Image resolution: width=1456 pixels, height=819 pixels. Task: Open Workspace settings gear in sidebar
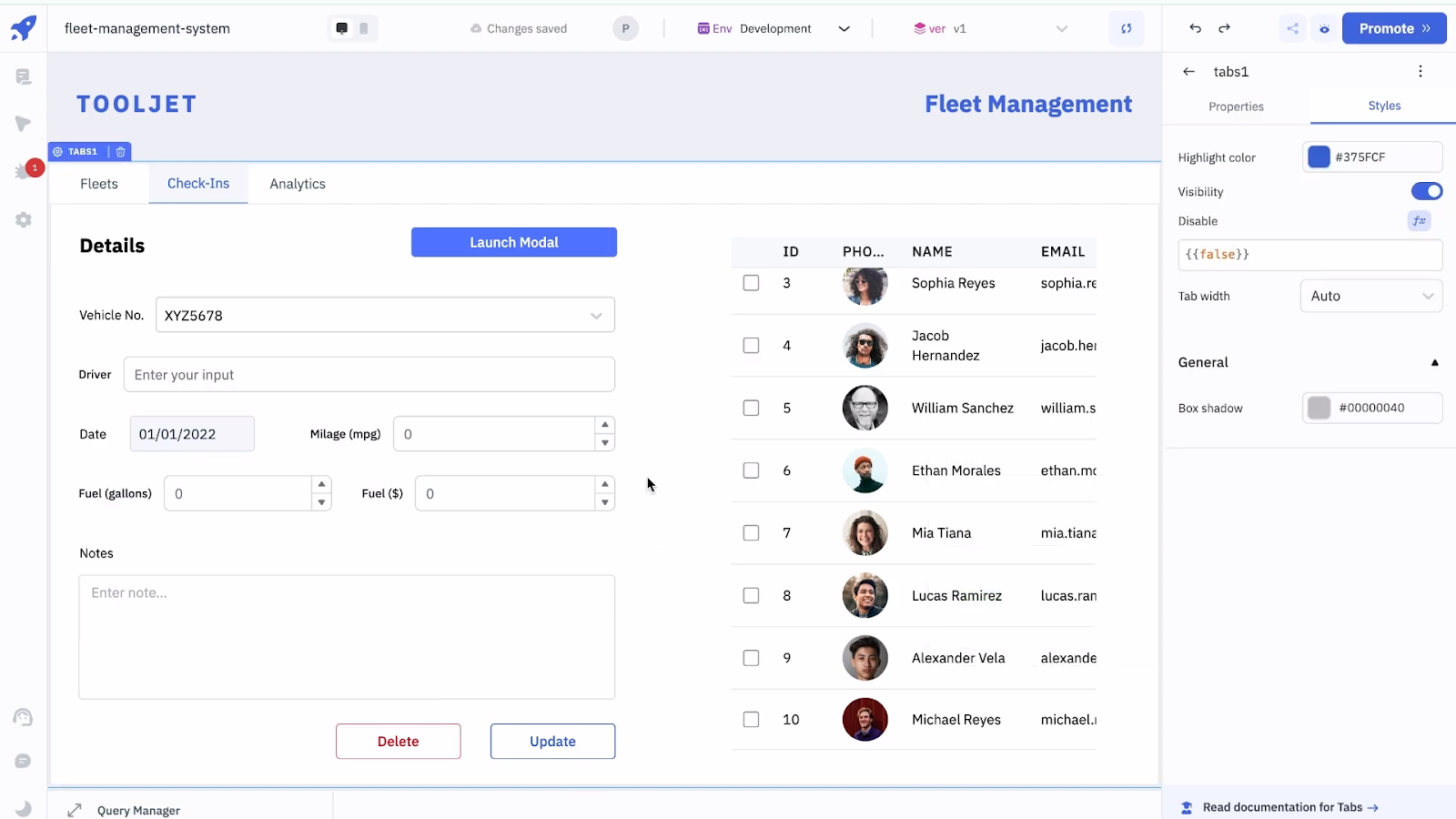(x=23, y=219)
